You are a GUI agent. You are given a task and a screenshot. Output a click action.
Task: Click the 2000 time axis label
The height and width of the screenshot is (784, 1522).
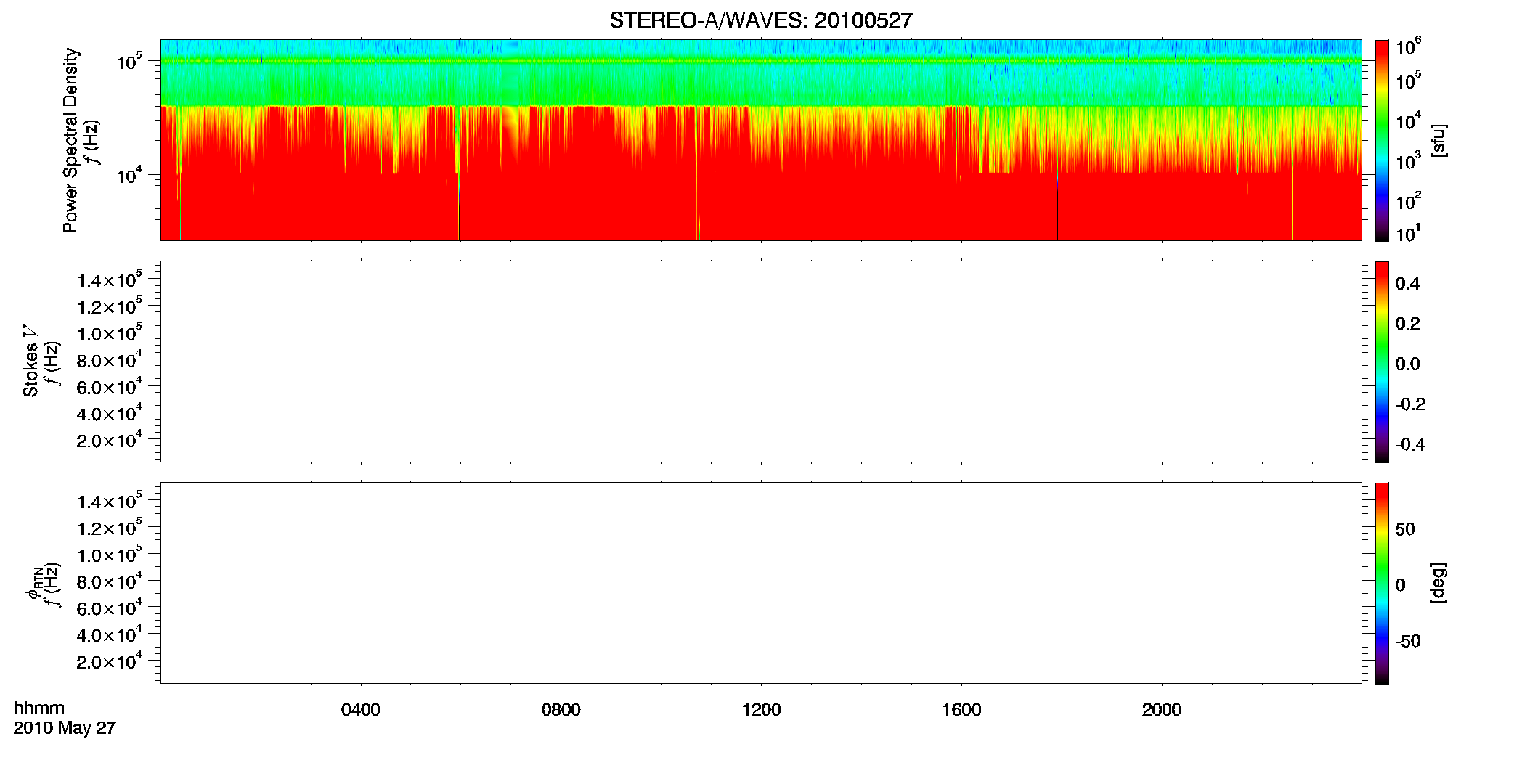[1162, 710]
